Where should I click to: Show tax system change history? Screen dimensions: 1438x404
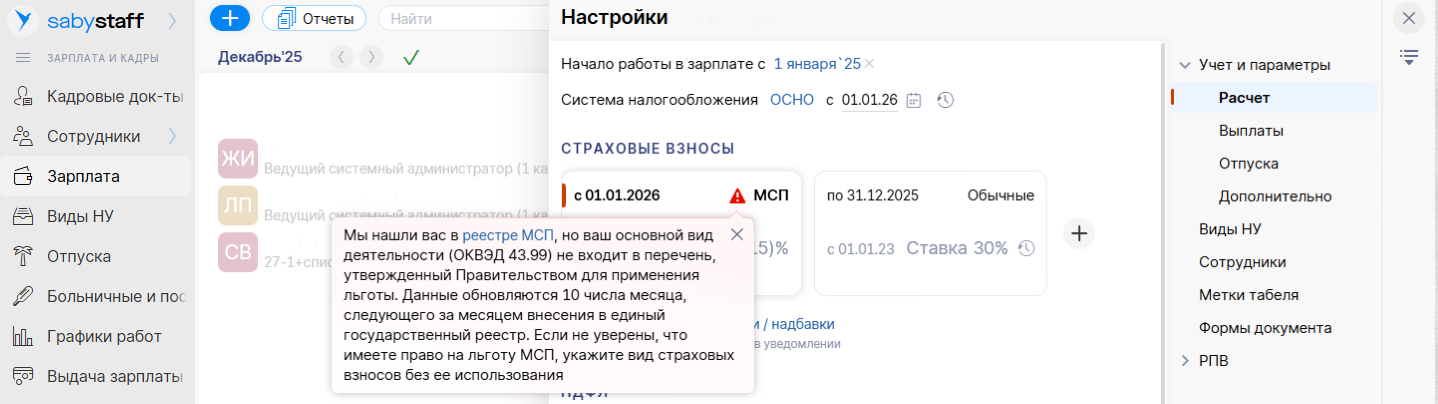[945, 100]
